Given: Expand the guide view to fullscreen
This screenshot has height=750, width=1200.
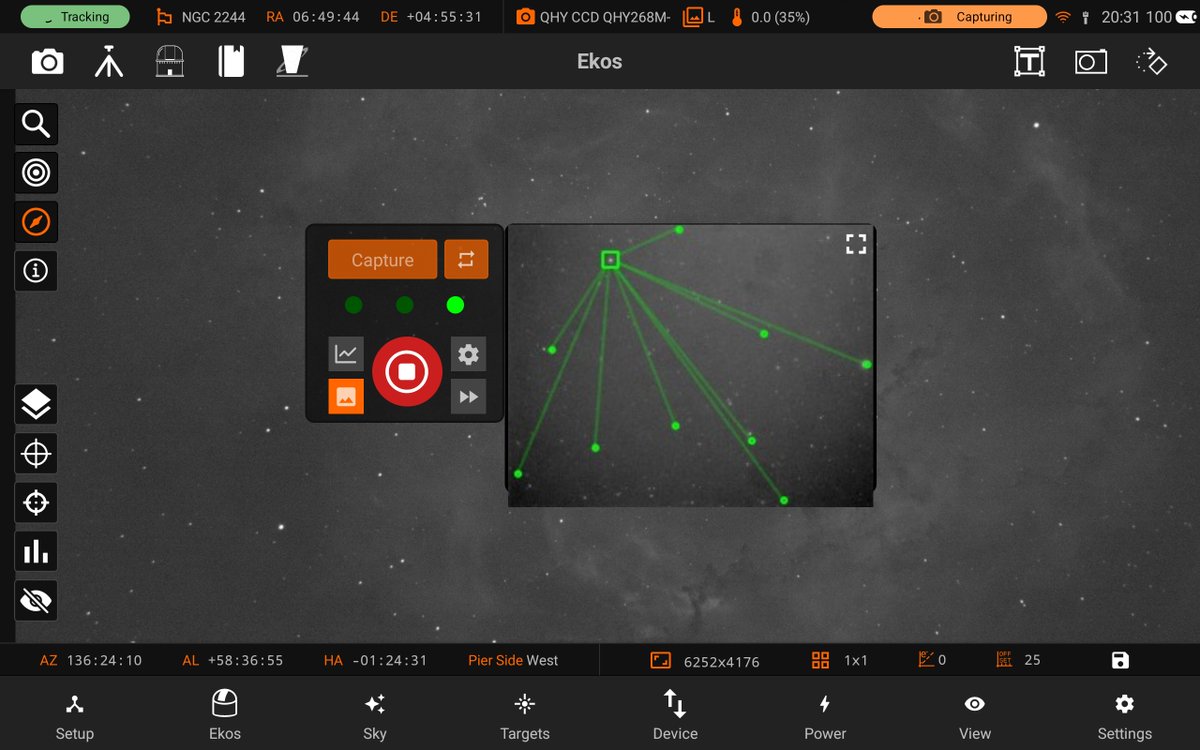Looking at the screenshot, I should 856,243.
